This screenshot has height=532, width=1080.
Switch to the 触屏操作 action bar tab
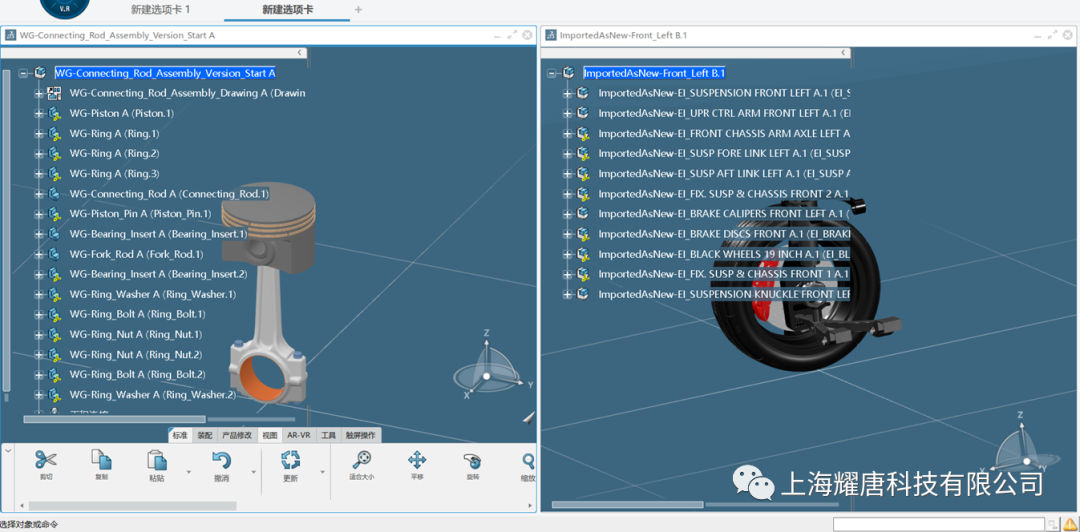tap(360, 436)
